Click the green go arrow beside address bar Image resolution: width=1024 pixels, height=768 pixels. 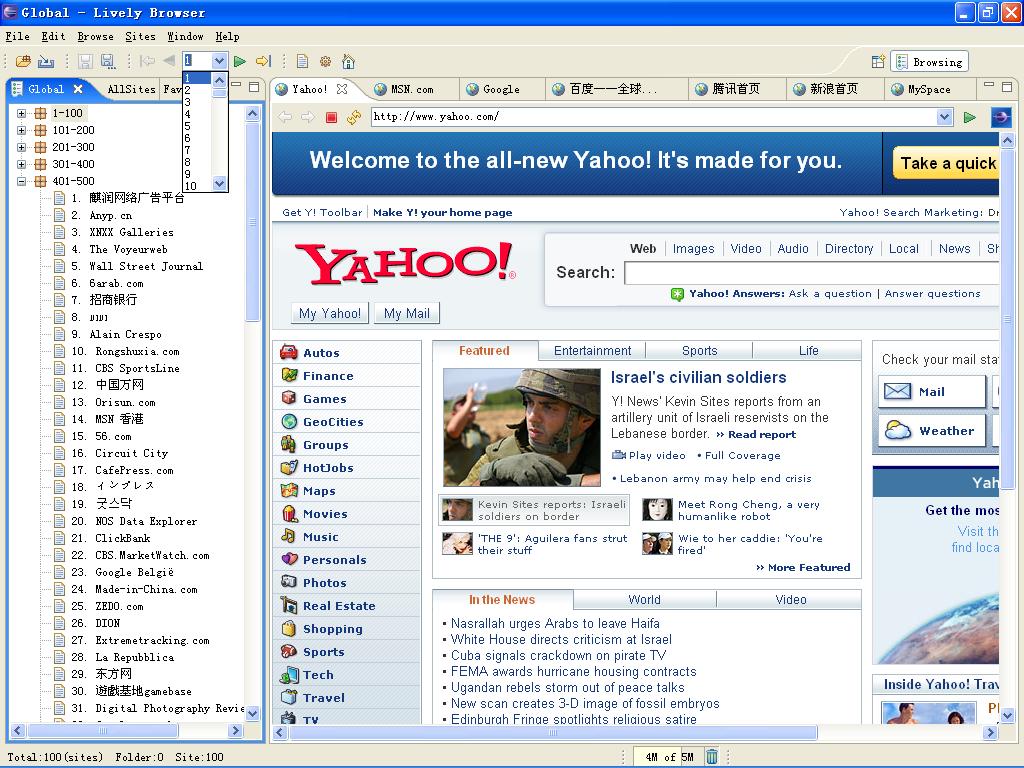click(970, 118)
